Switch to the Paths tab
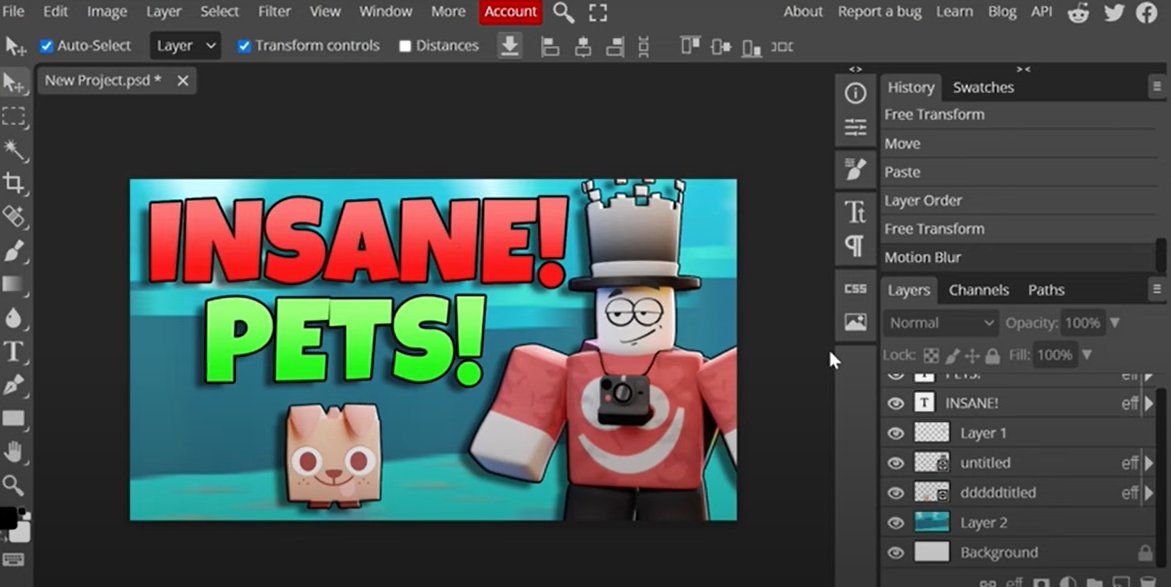Viewport: 1171px width, 587px height. 1046,290
